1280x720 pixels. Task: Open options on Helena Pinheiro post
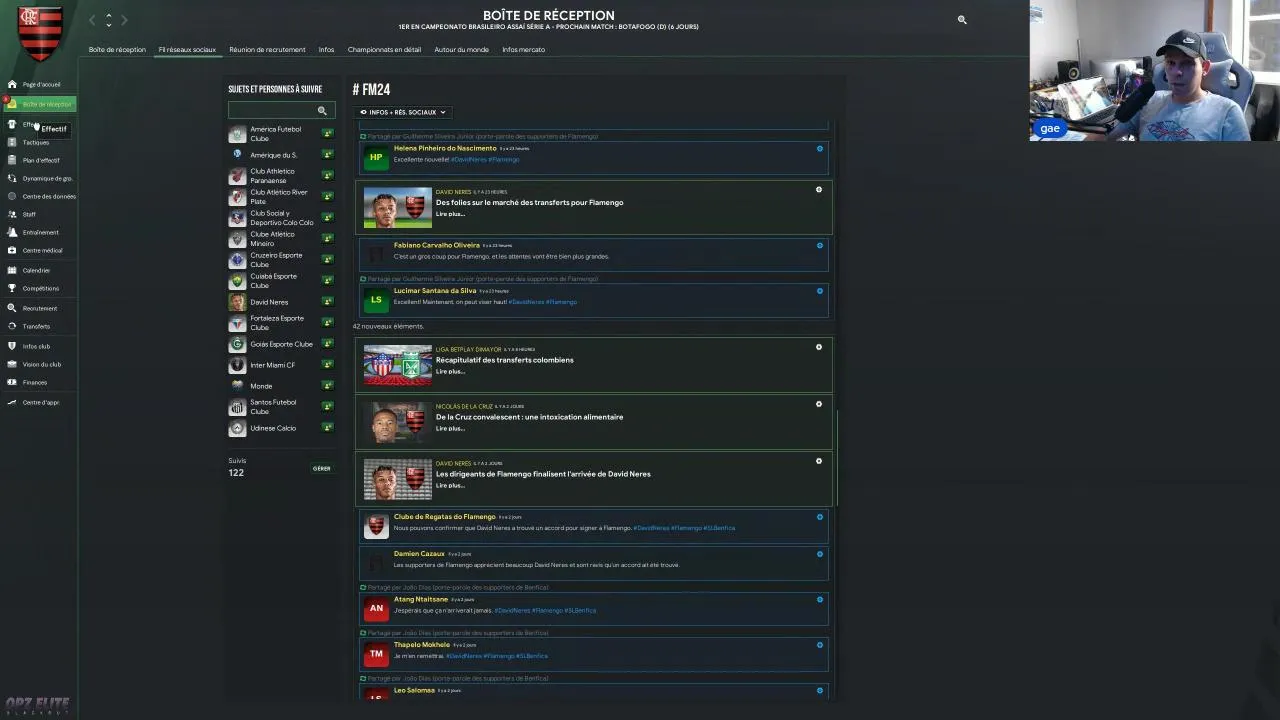[x=820, y=149]
